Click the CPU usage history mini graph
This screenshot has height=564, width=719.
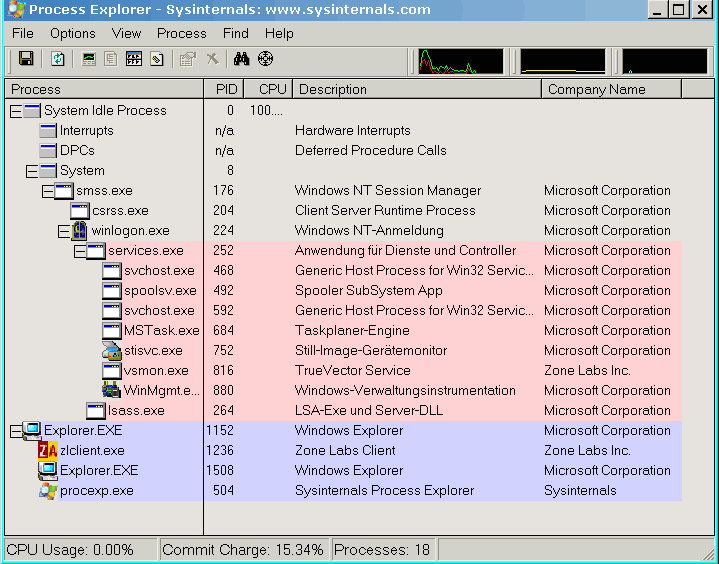coord(460,61)
